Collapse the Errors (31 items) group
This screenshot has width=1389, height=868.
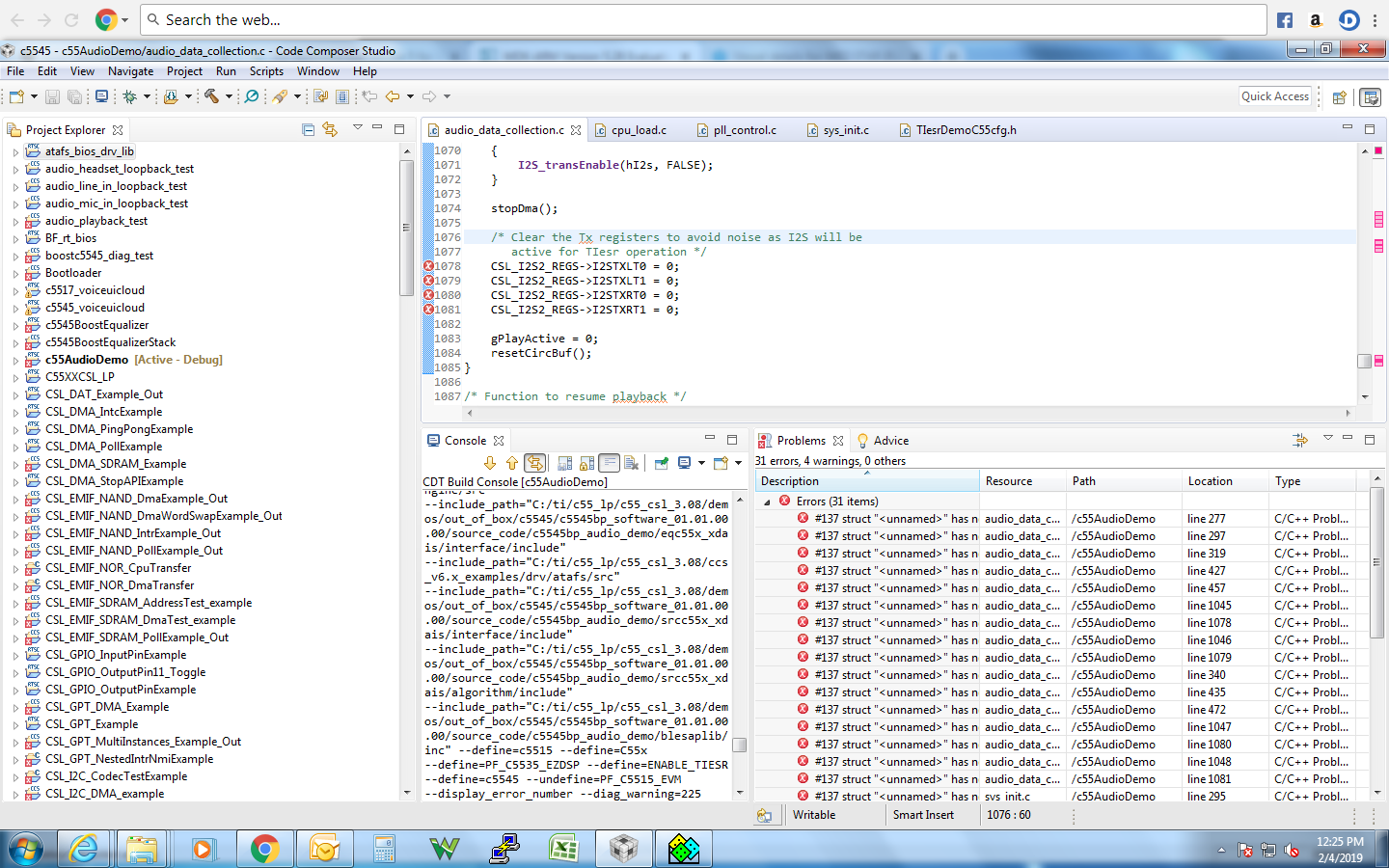click(768, 502)
